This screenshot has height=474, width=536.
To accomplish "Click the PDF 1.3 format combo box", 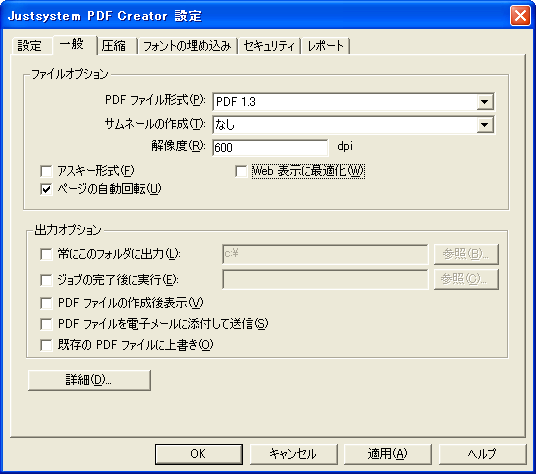I will coord(353,102).
